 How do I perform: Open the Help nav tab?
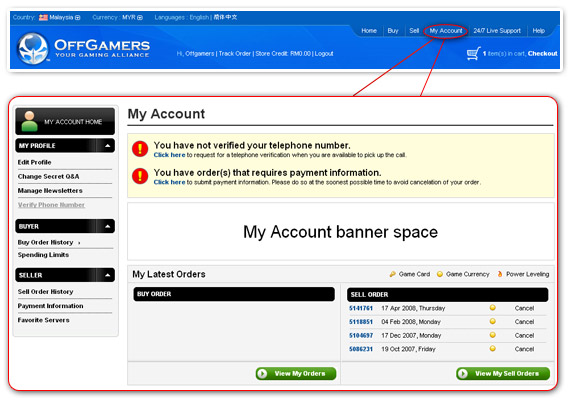539,31
